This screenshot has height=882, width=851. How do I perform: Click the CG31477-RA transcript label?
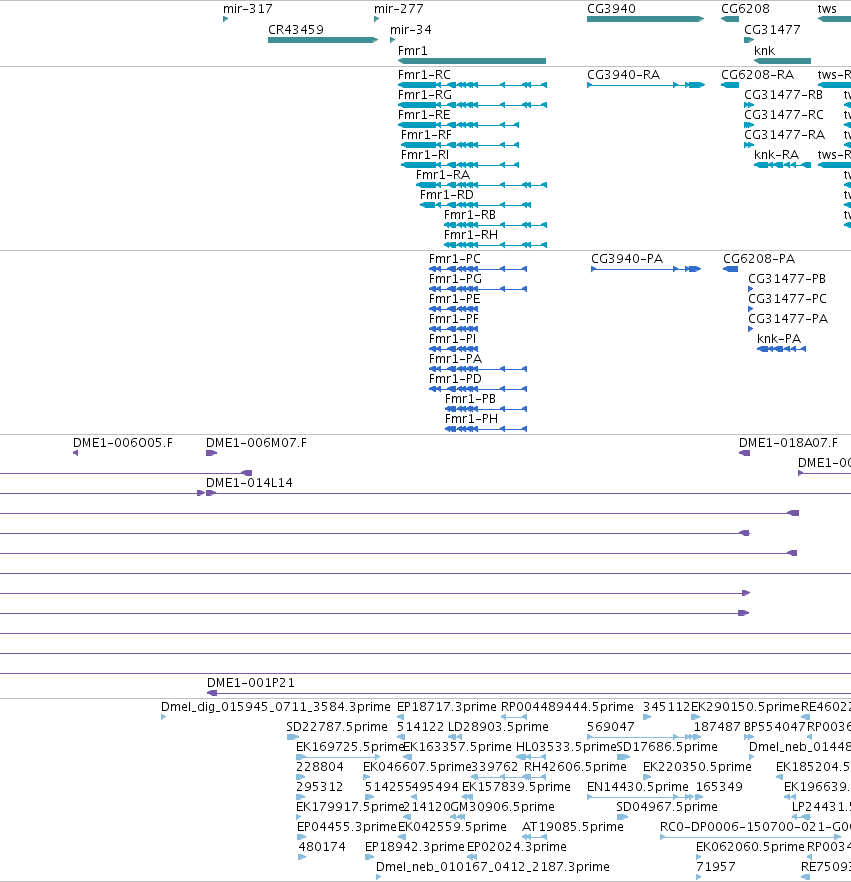coord(784,135)
